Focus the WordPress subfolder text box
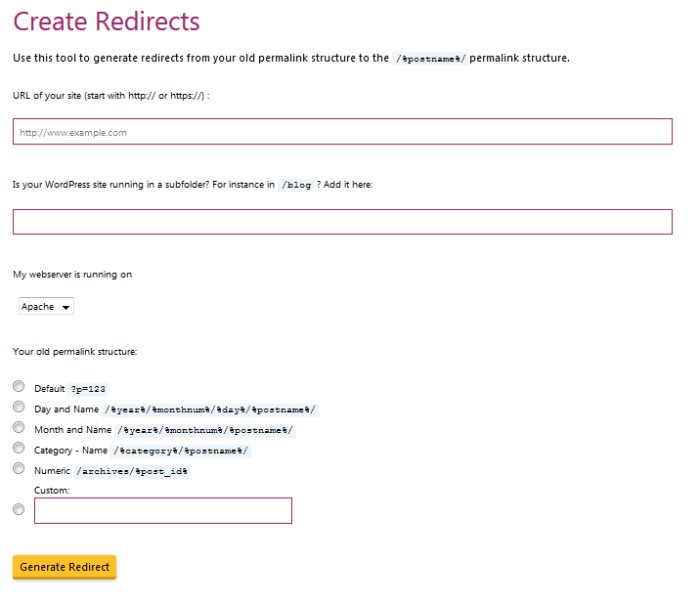700x604 pixels. click(x=342, y=222)
